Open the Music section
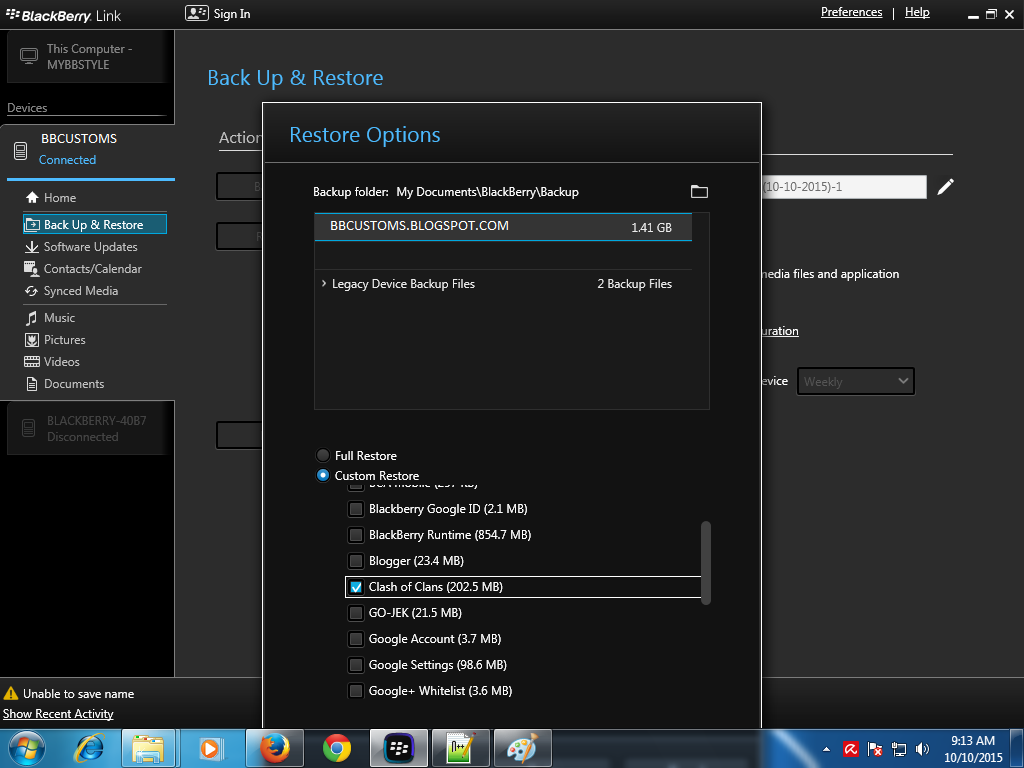Image resolution: width=1024 pixels, height=768 pixels. pyautogui.click(x=59, y=318)
